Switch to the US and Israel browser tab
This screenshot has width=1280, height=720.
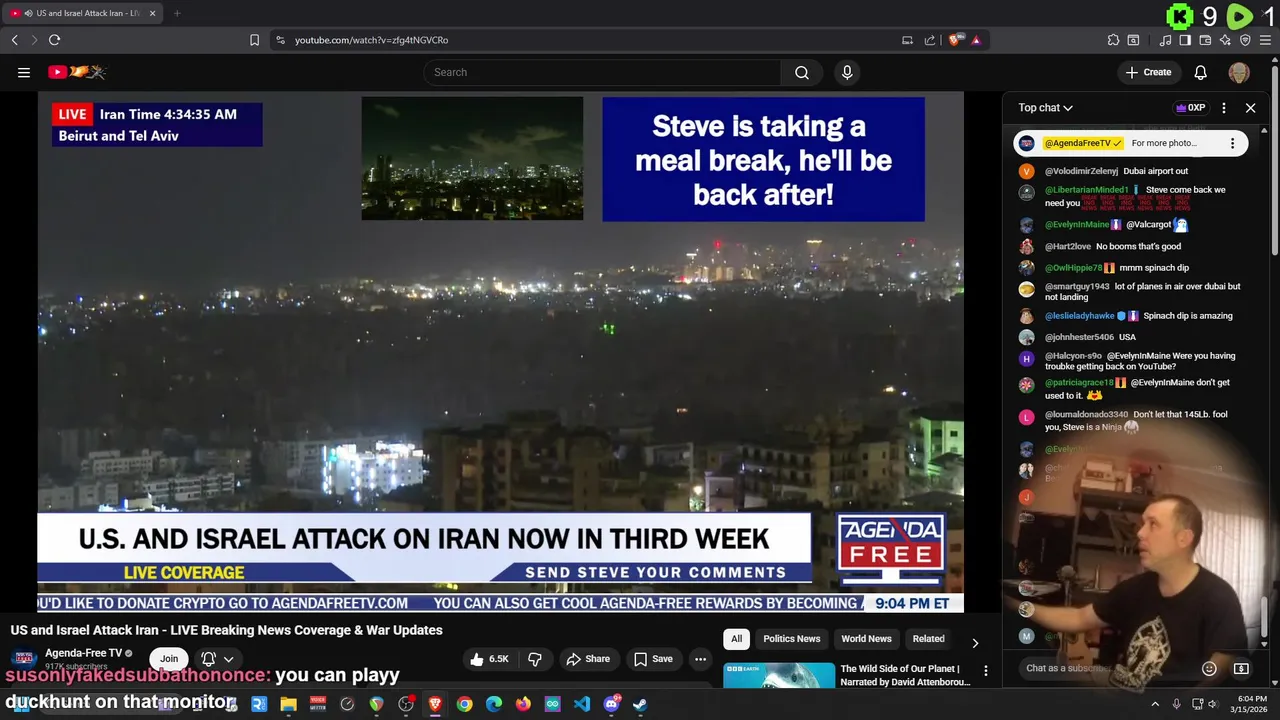tap(80, 13)
